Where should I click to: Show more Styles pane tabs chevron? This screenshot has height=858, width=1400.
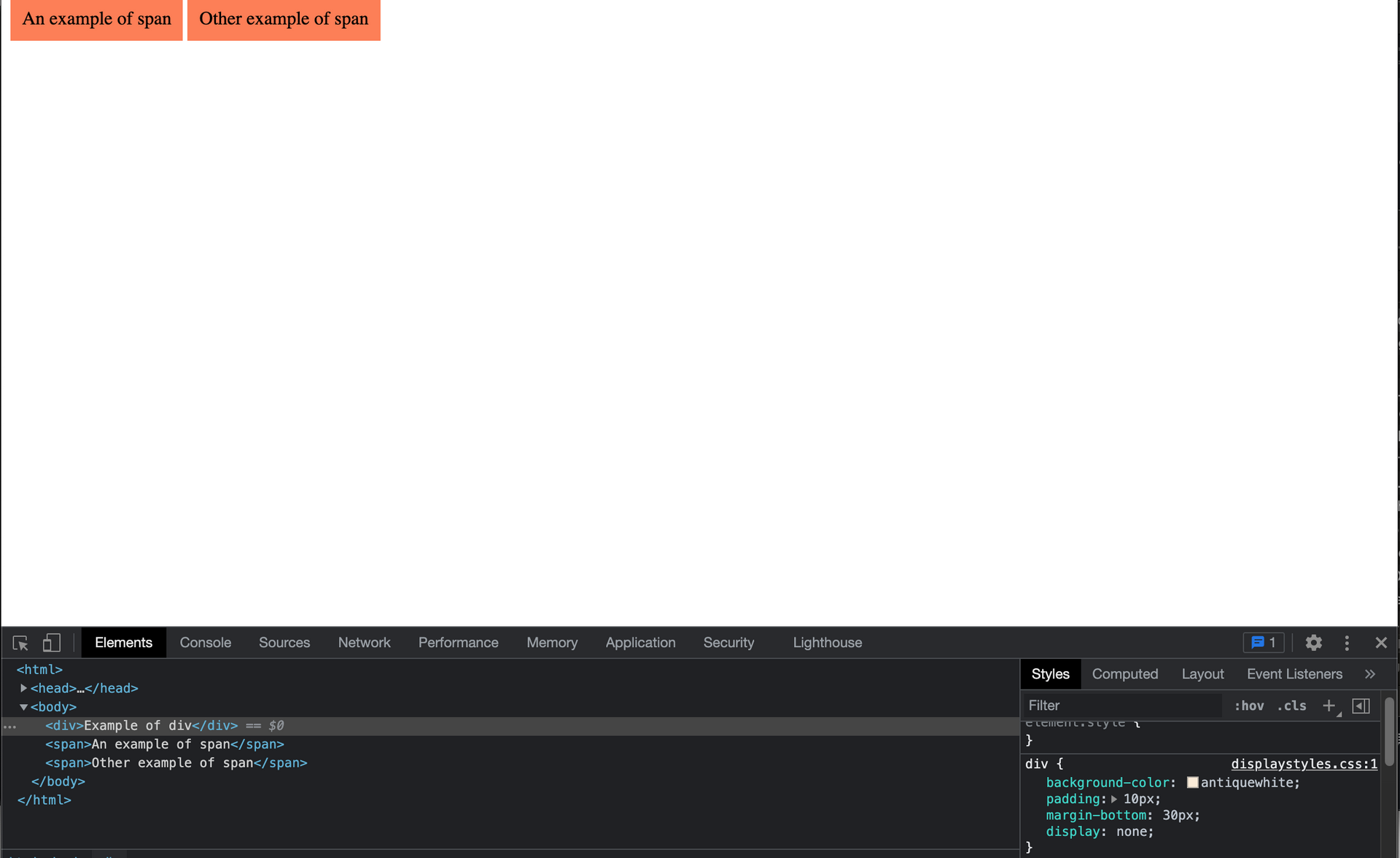(1370, 674)
